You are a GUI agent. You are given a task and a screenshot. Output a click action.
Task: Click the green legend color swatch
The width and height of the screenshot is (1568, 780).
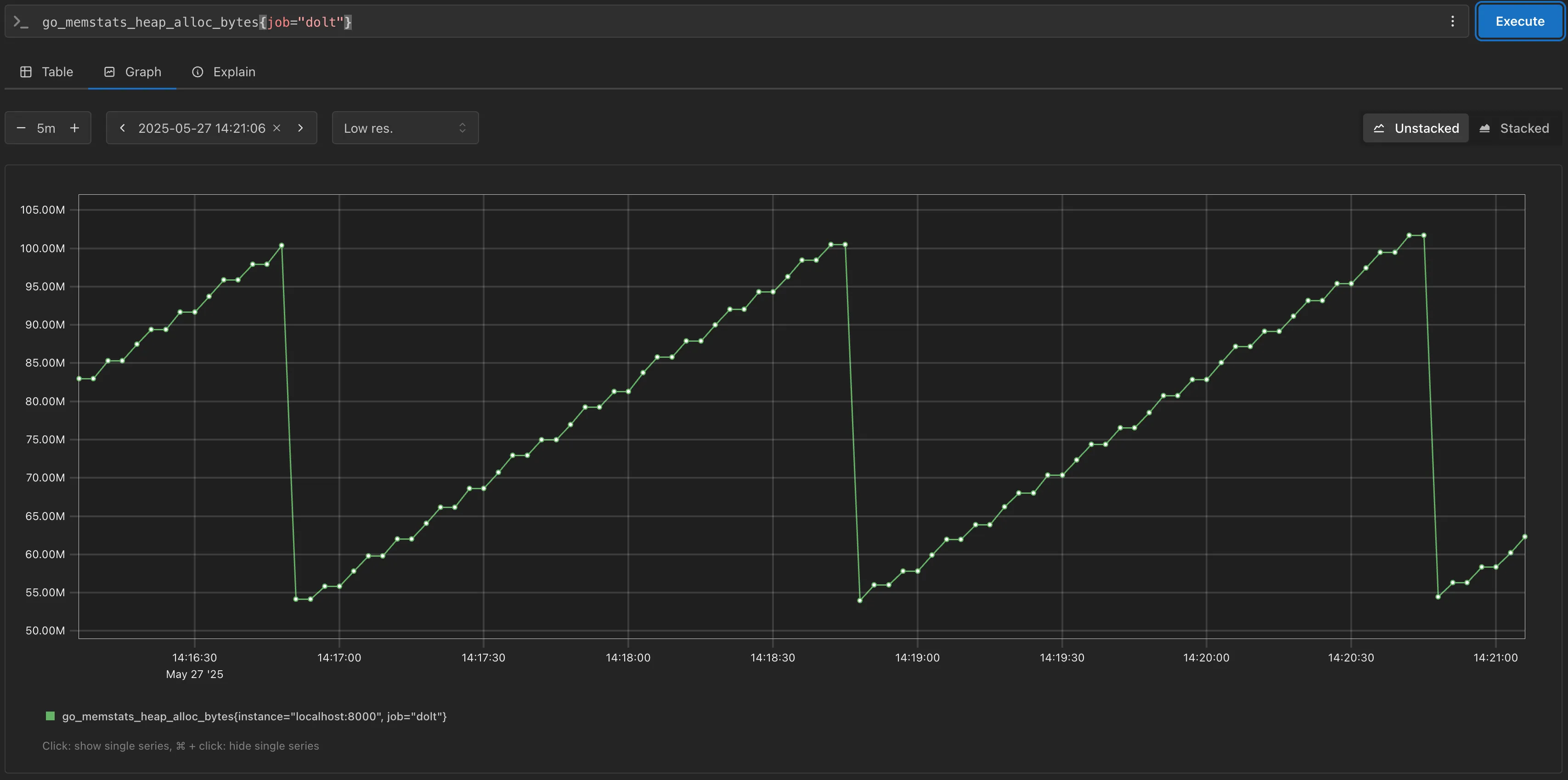[50, 716]
